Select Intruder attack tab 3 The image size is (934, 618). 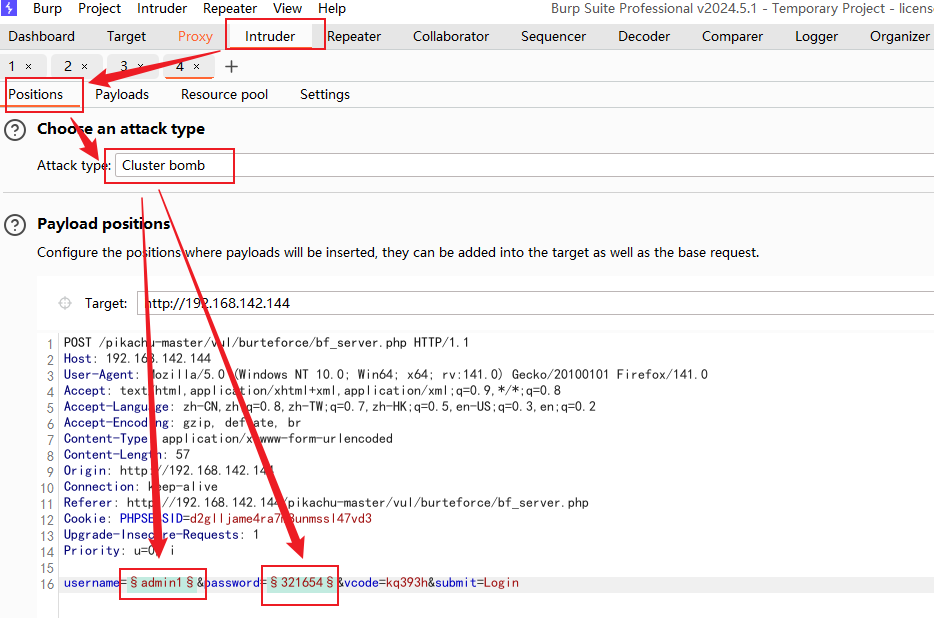click(x=124, y=66)
